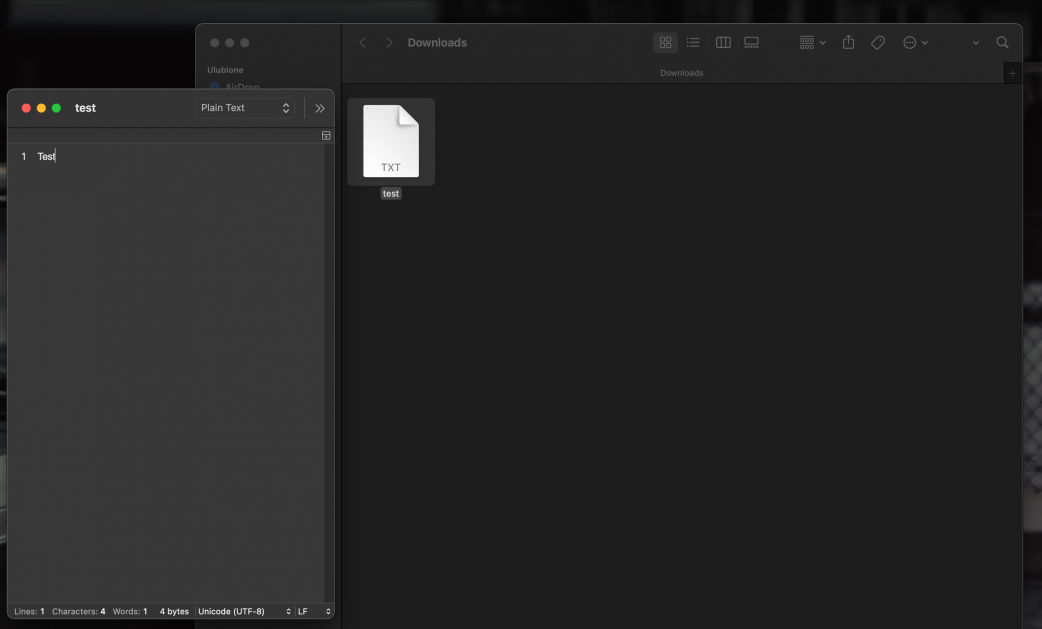Open Finder search with magnifier icon
This screenshot has height=629, width=1042.
point(1002,43)
